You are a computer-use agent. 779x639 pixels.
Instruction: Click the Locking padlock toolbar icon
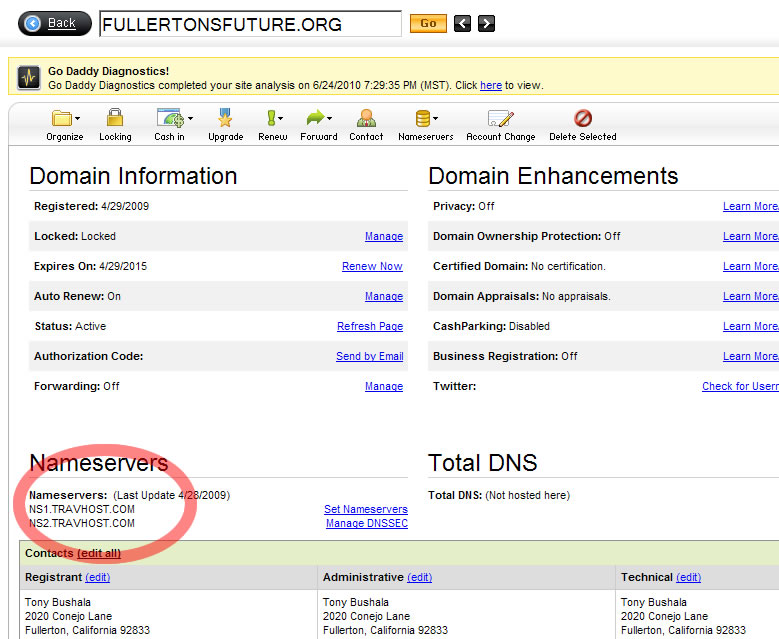(x=115, y=118)
